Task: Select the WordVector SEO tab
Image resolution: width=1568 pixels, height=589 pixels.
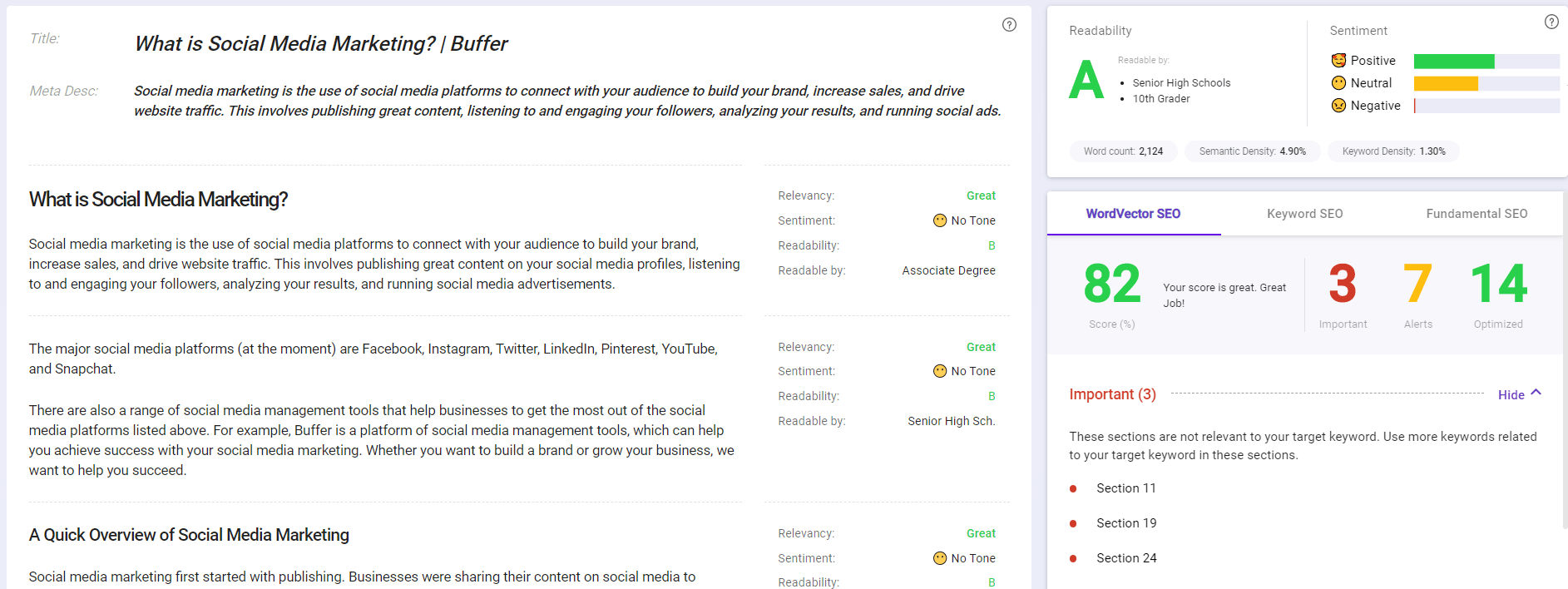Action: coord(1133,214)
